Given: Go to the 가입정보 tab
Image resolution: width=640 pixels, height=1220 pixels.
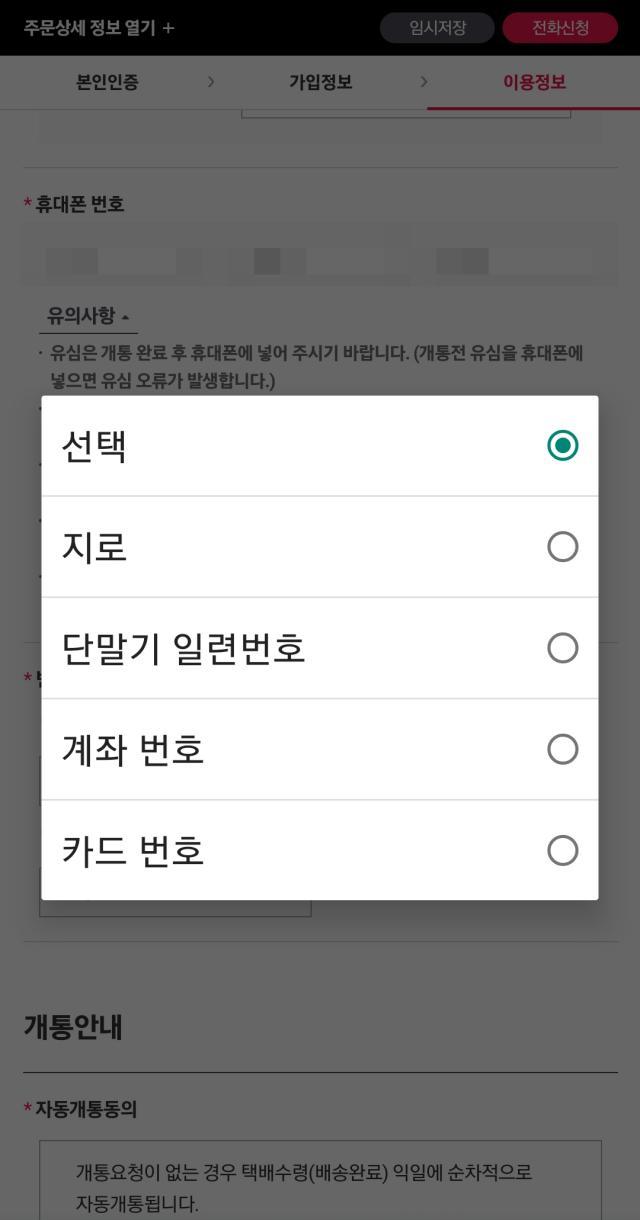Looking at the screenshot, I should (x=320, y=83).
